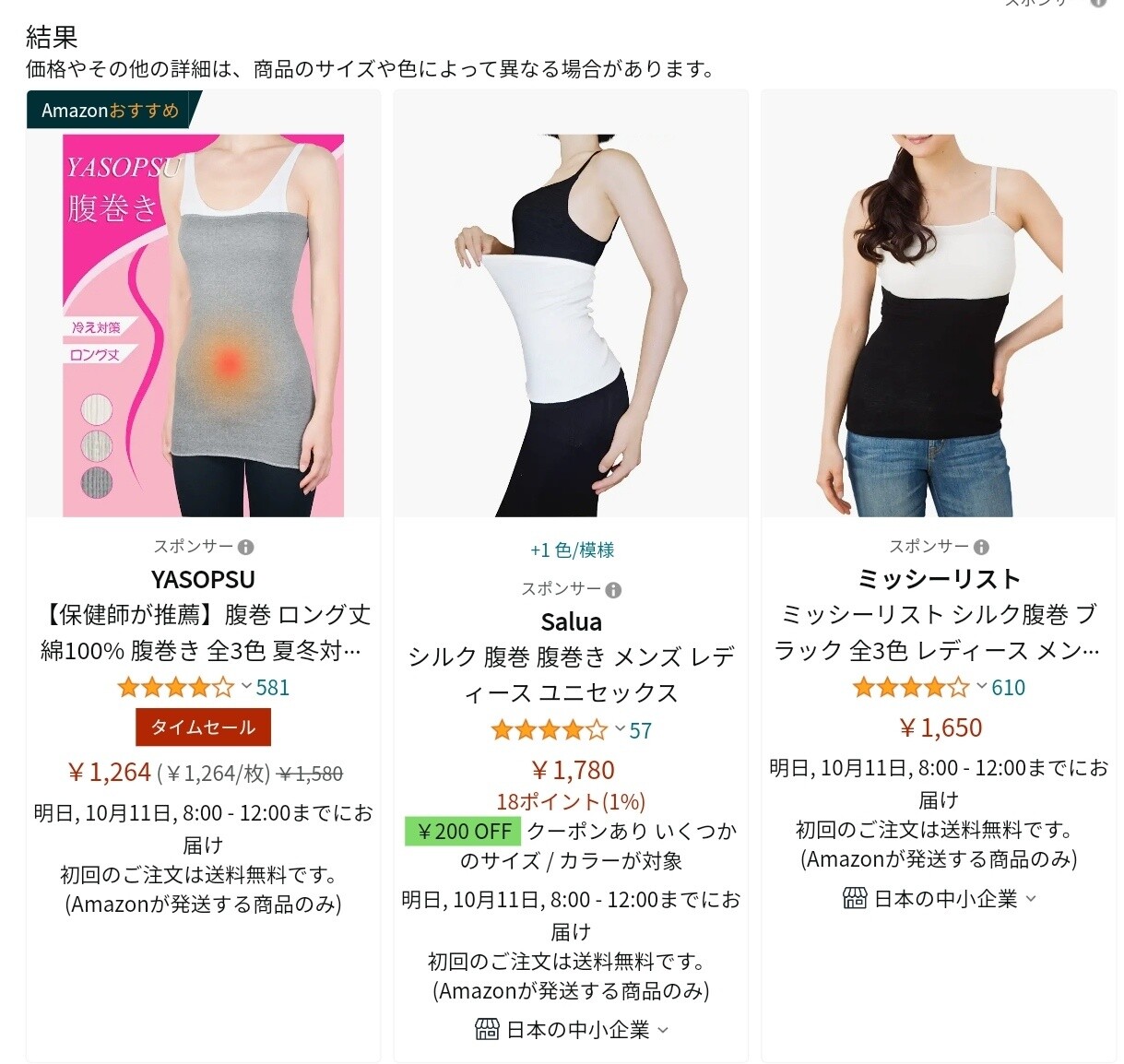Viewport: 1124px width, 1064px height.
Task: Click YASOPSU star rating icons
Action: [175, 687]
